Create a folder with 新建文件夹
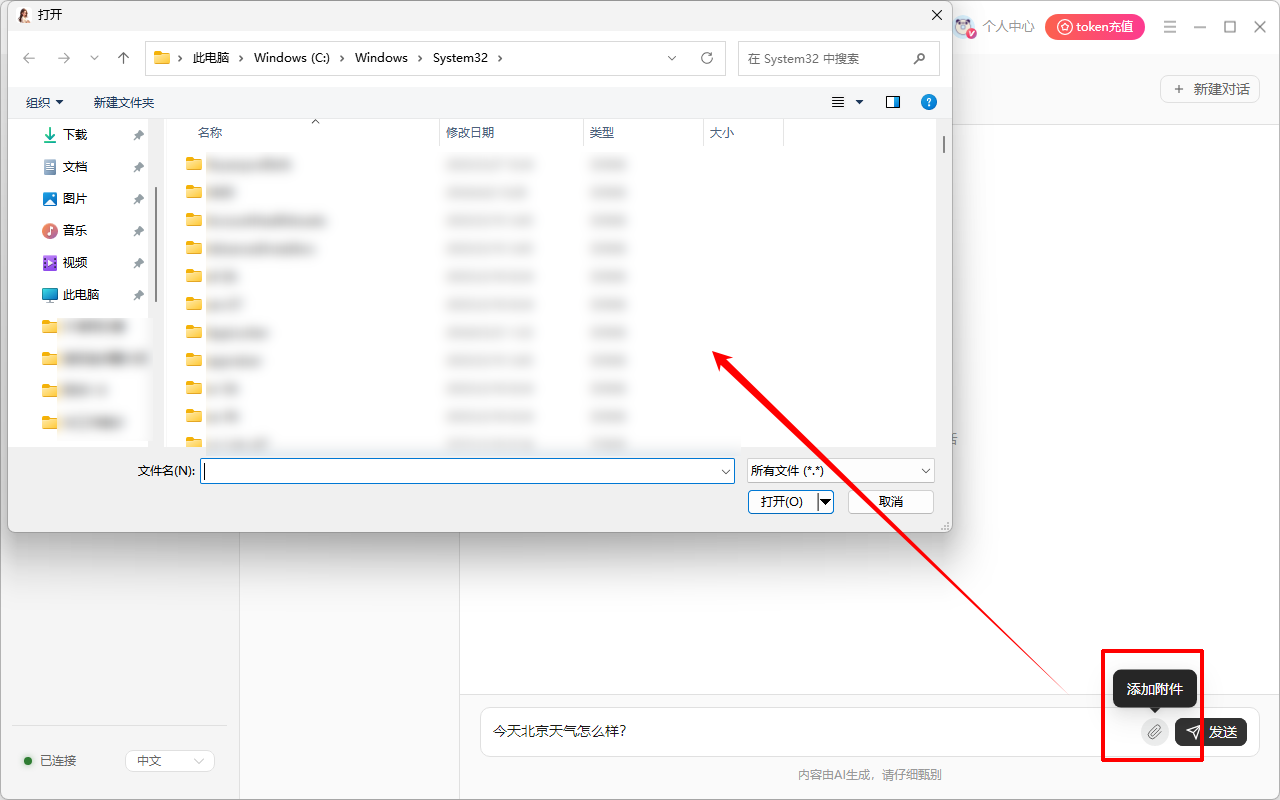Image resolution: width=1280 pixels, height=800 pixels. click(x=124, y=102)
